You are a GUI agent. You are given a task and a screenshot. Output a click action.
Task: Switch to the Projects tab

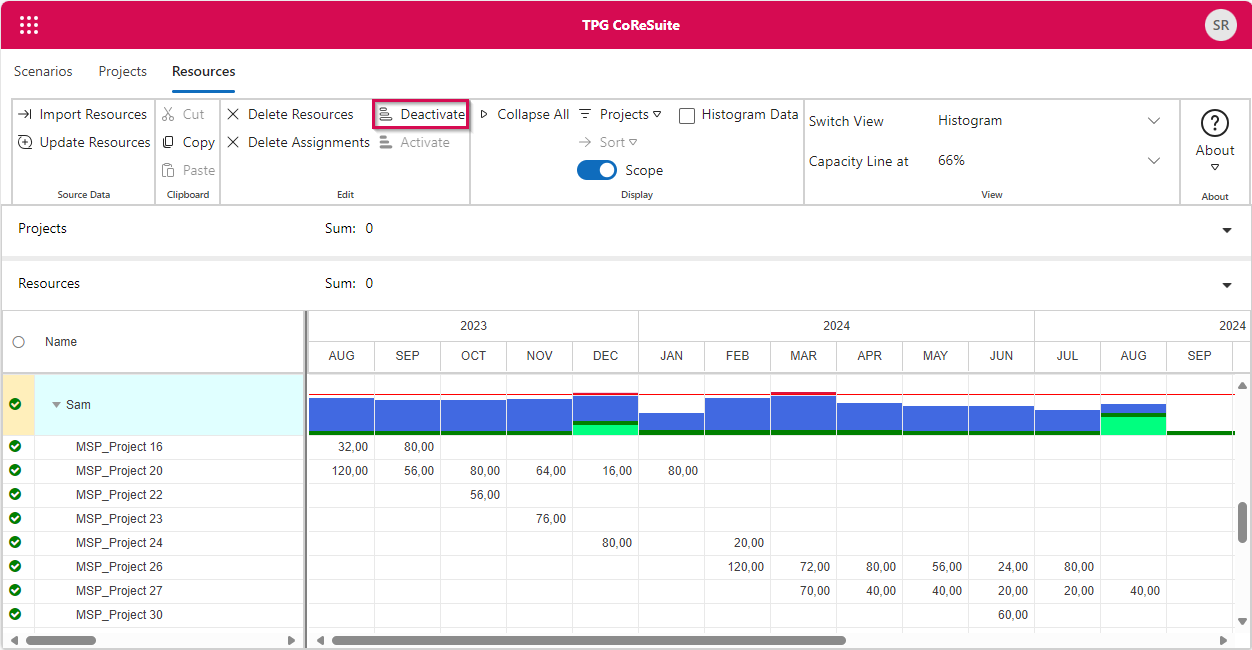[x=122, y=72]
